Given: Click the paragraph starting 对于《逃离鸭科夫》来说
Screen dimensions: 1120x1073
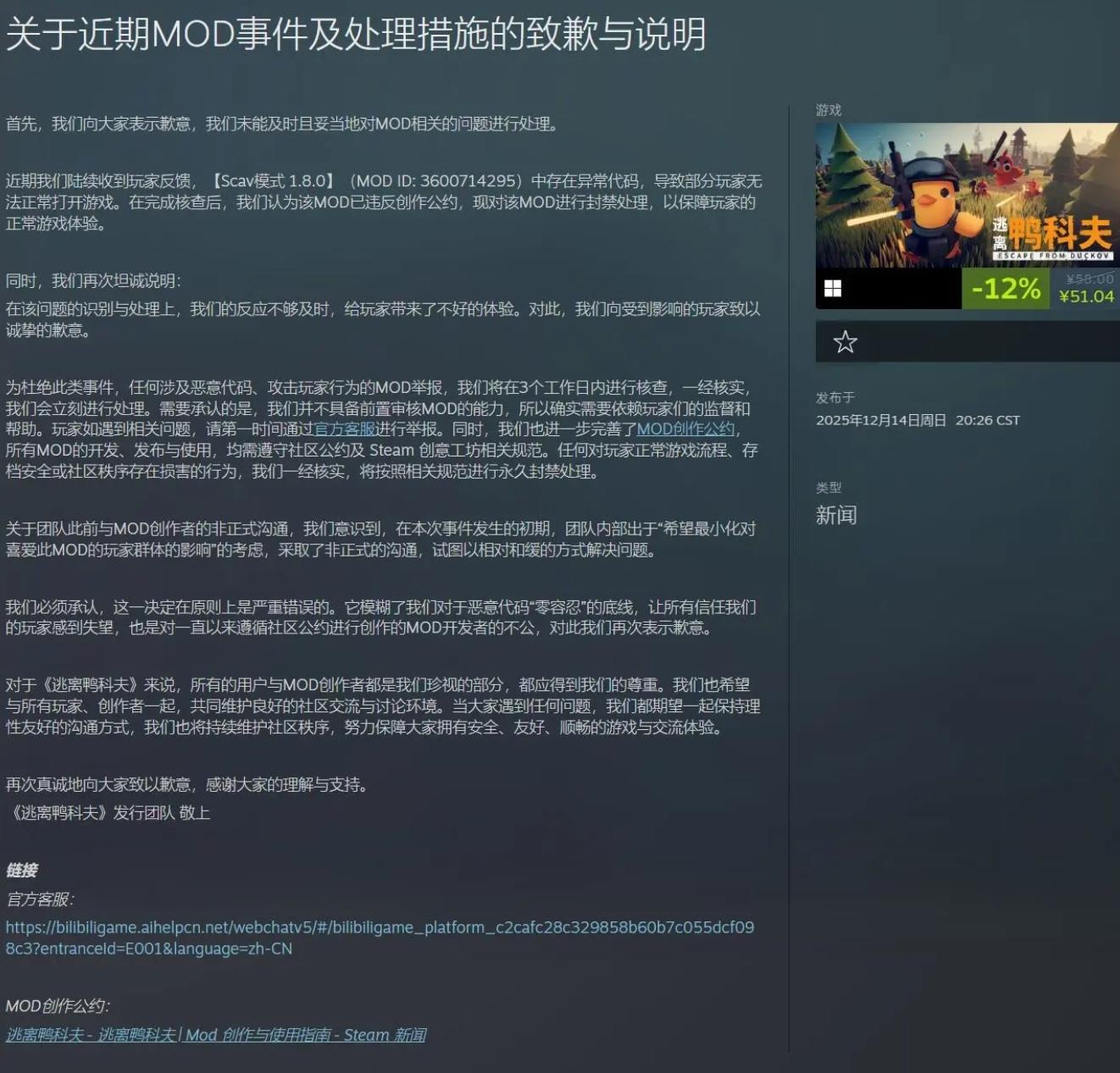Looking at the screenshot, I should [383, 706].
